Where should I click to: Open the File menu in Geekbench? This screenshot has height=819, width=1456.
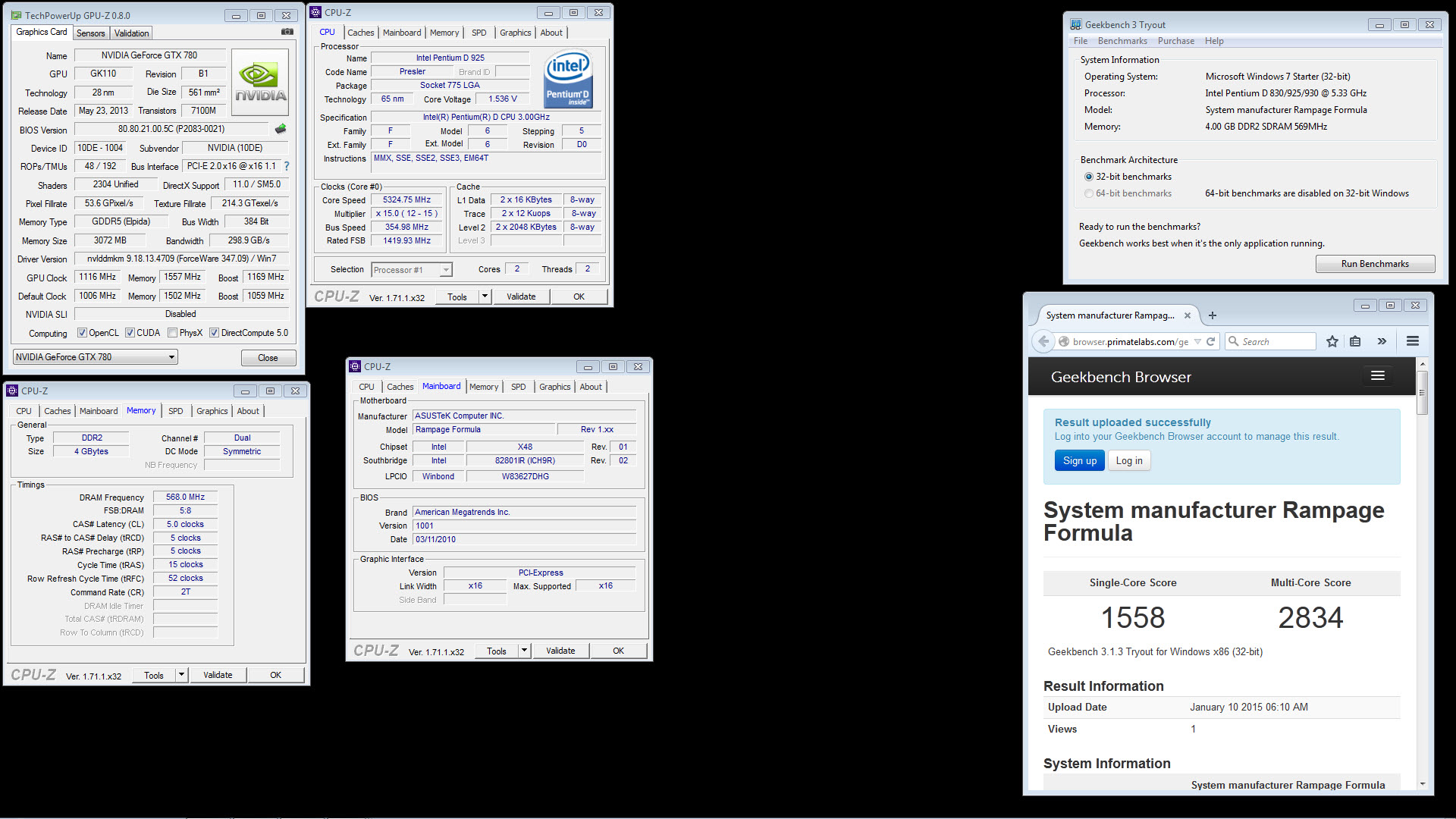[x=1081, y=41]
